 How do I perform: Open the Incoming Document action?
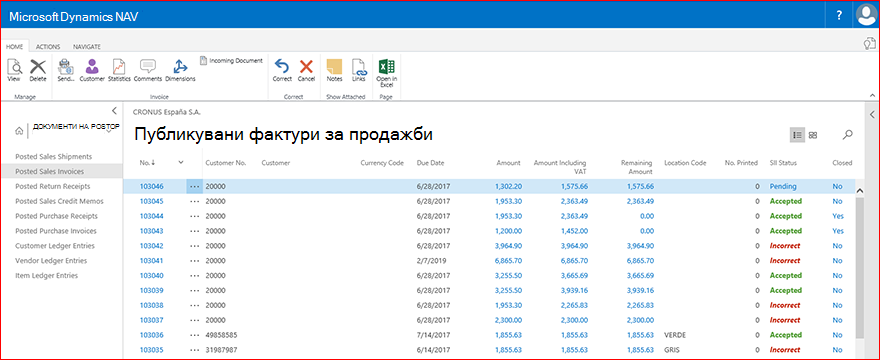[231, 60]
